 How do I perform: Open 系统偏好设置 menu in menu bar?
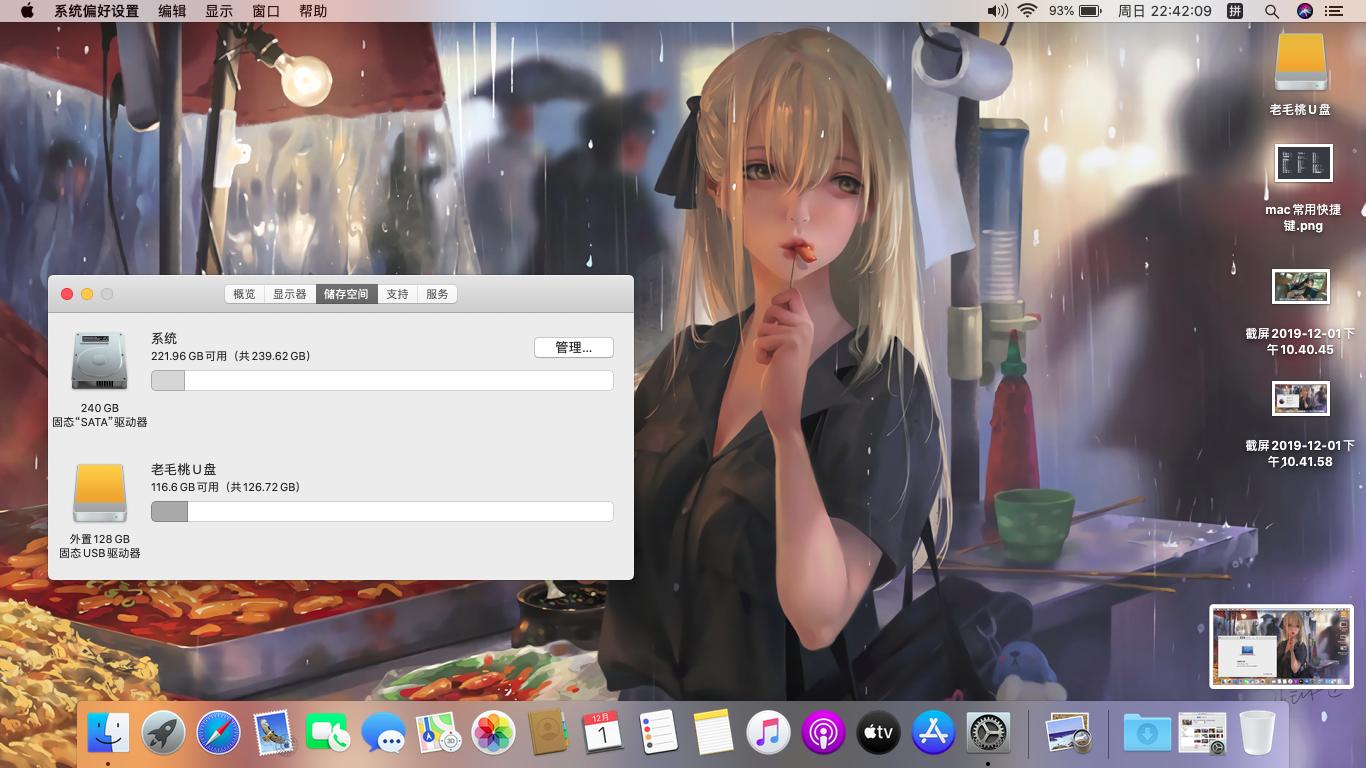pyautogui.click(x=96, y=11)
